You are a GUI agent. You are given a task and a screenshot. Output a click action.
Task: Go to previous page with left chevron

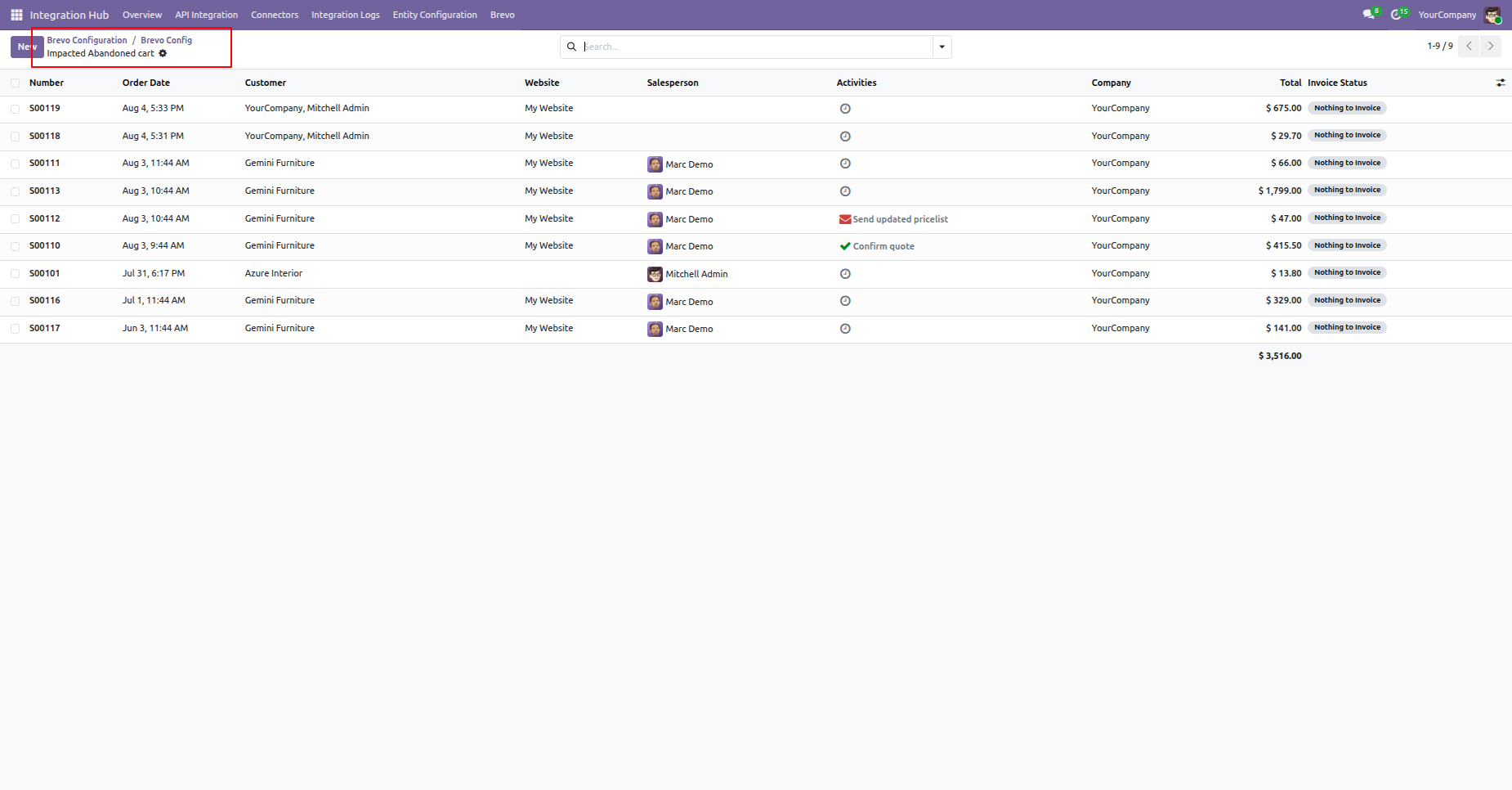click(x=1470, y=46)
